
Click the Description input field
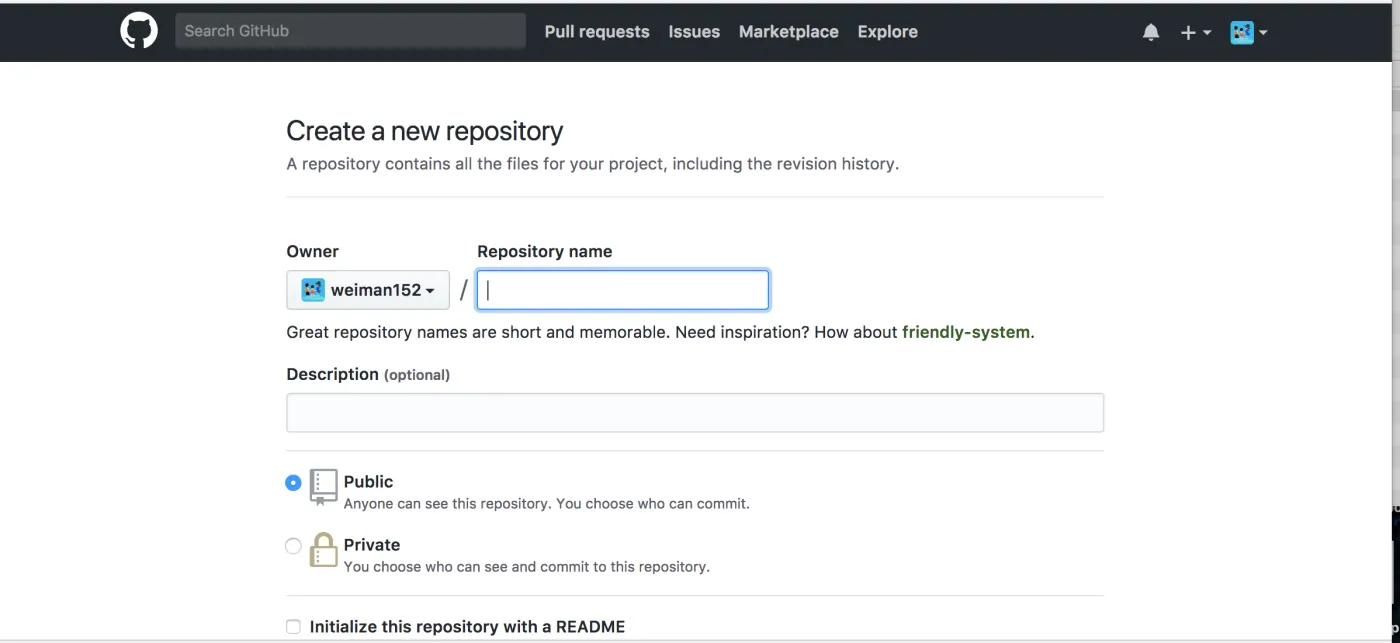tap(695, 412)
